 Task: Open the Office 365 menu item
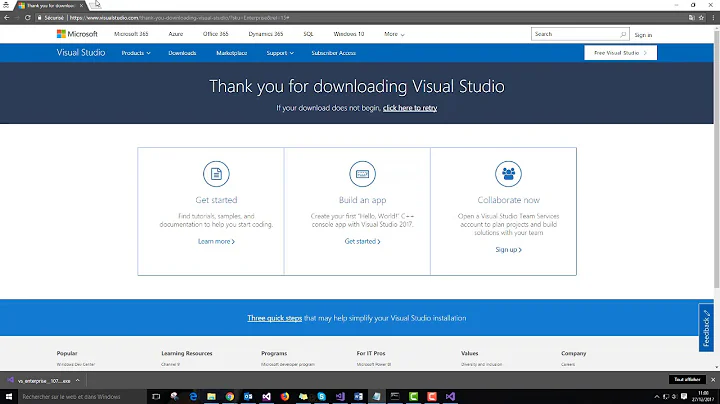pyautogui.click(x=215, y=34)
